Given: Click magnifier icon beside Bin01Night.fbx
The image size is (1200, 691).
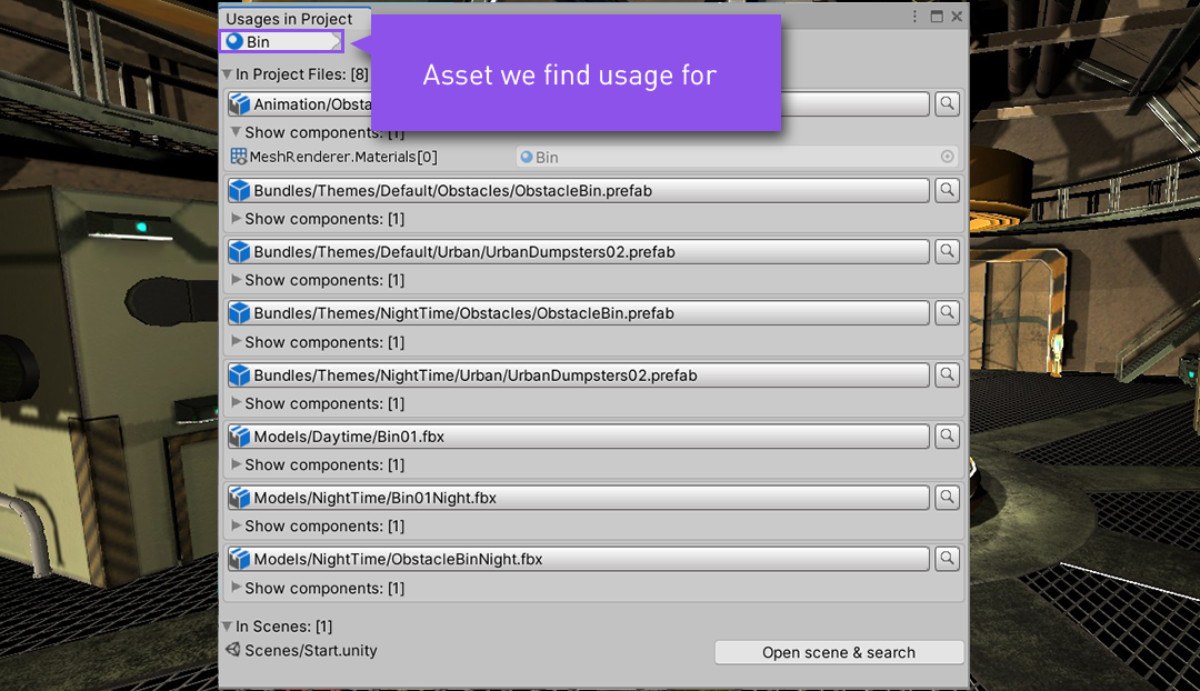Looking at the screenshot, I should click(x=947, y=497).
